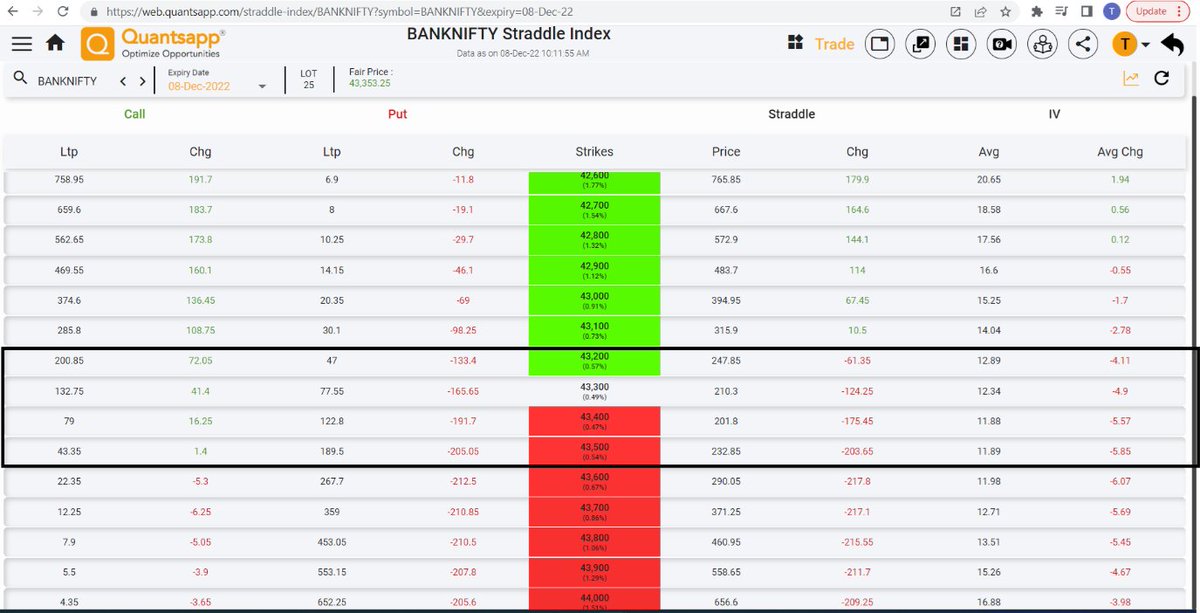
Task: Click browser forward arrow
Action: pyautogui.click(x=37, y=11)
